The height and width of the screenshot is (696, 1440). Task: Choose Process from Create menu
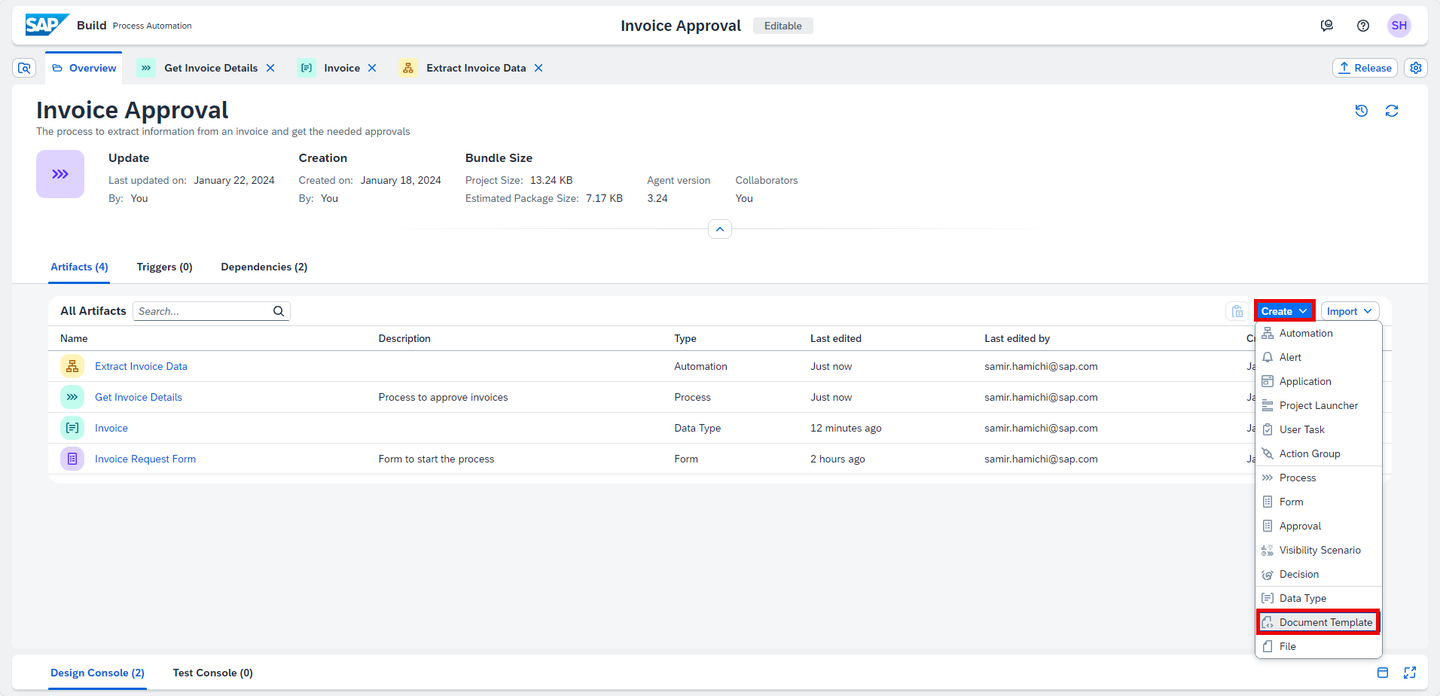pyautogui.click(x=1318, y=477)
